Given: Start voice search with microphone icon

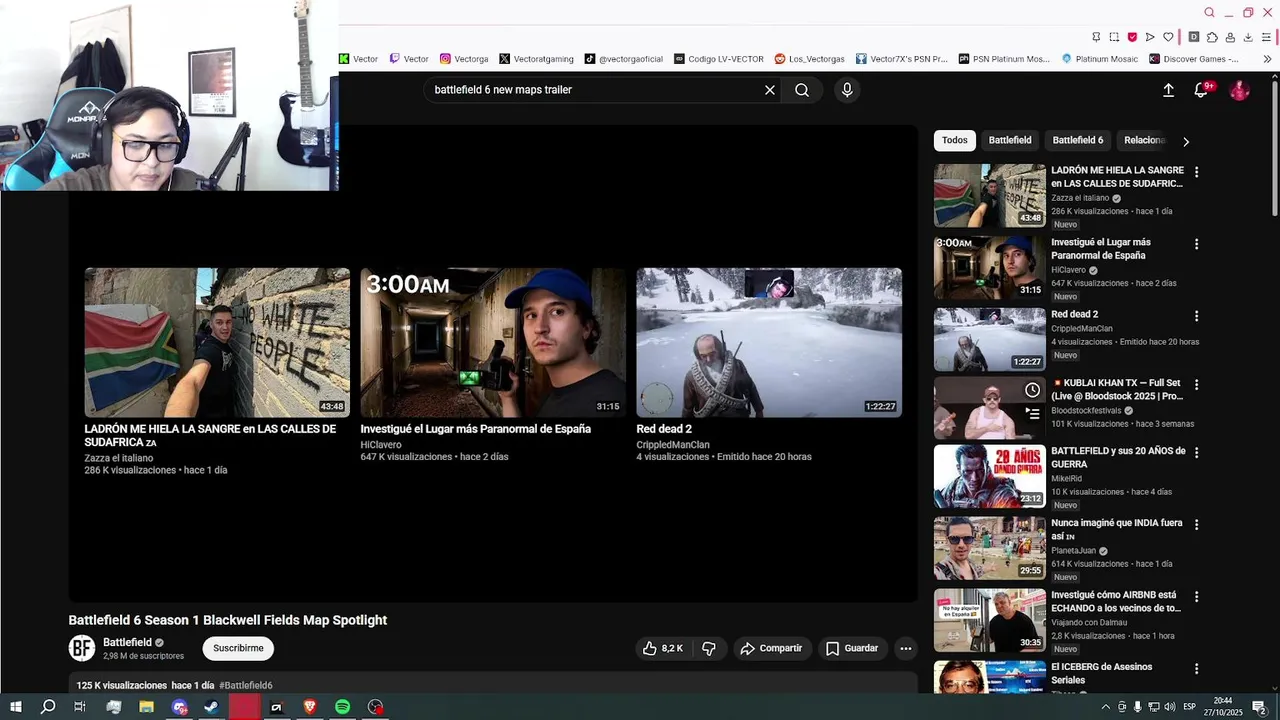Looking at the screenshot, I should 847,90.
